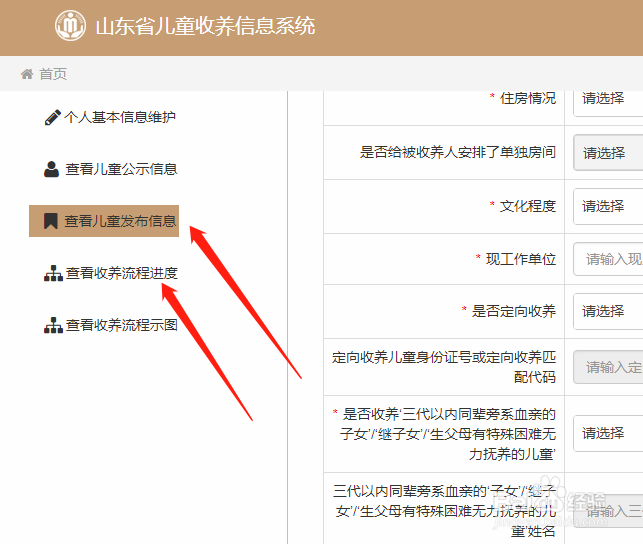643x544 pixels.
Task: Open the 是否收养三代以内同辈旁系血亲 dropdown
Action: tap(608, 433)
